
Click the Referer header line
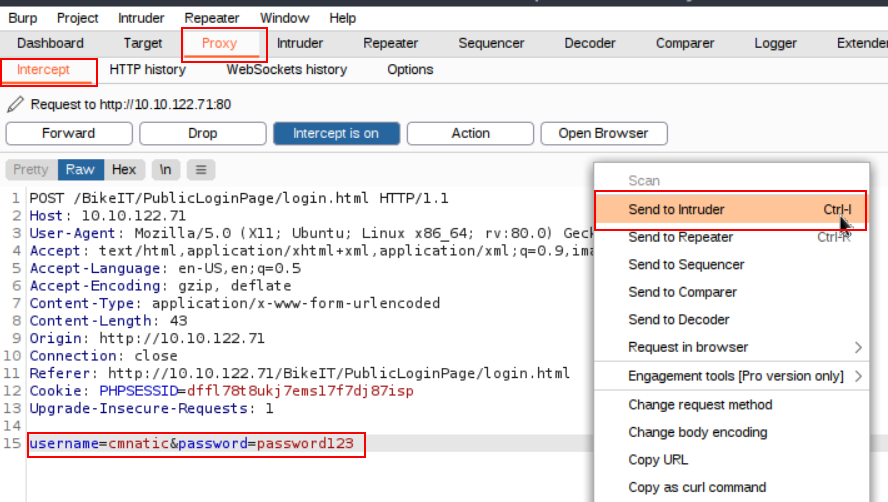pyautogui.click(x=300, y=373)
